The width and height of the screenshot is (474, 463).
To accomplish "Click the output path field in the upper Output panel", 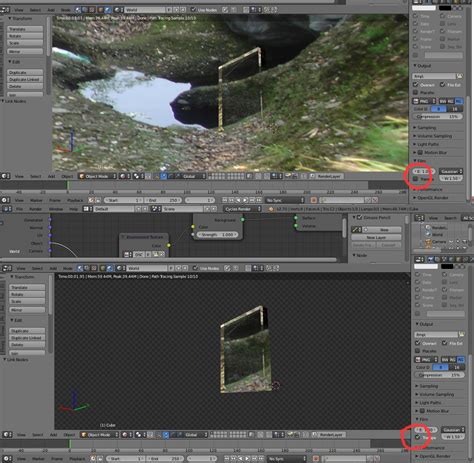I will pos(434,76).
